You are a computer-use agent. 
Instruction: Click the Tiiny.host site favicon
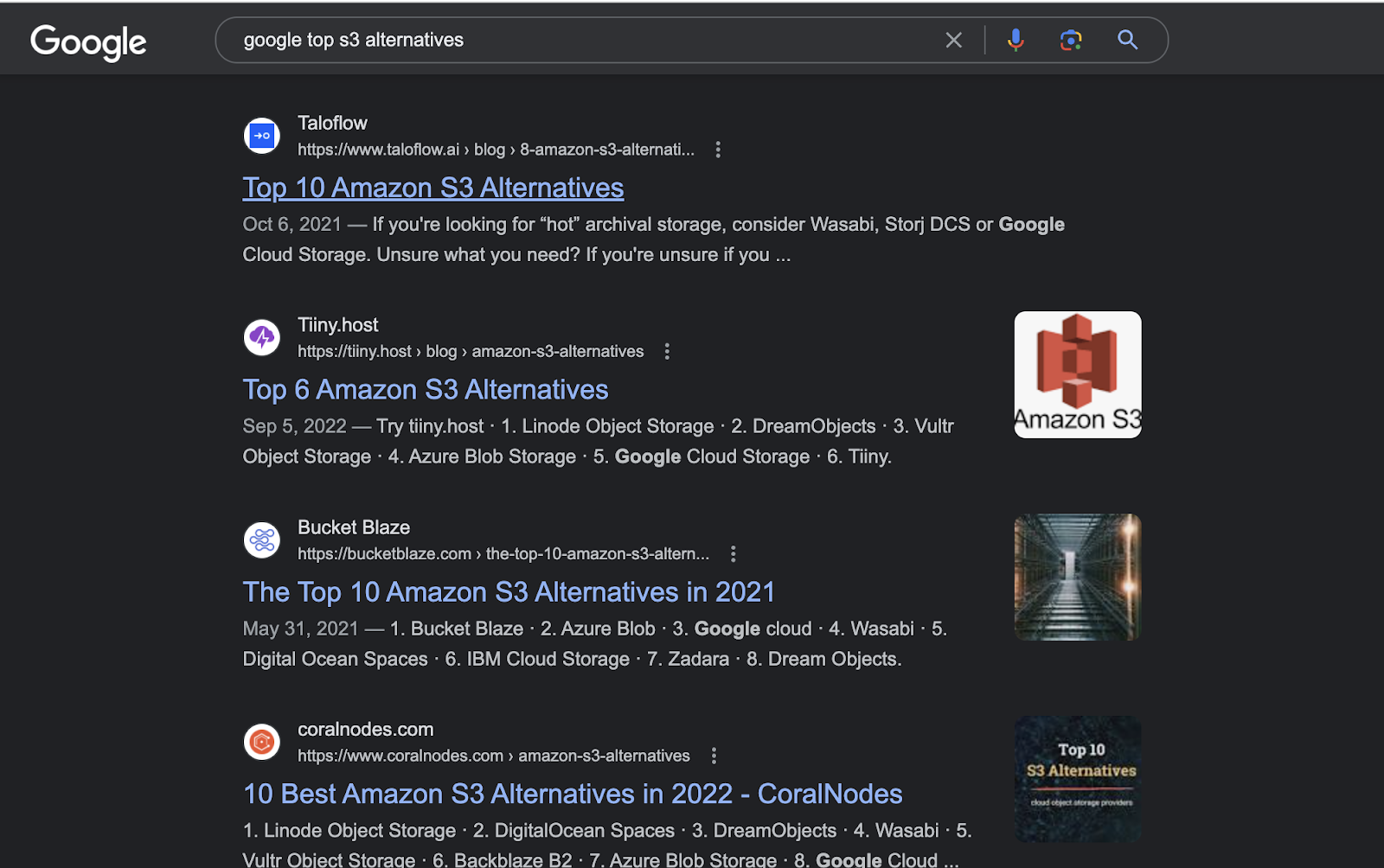tap(261, 337)
